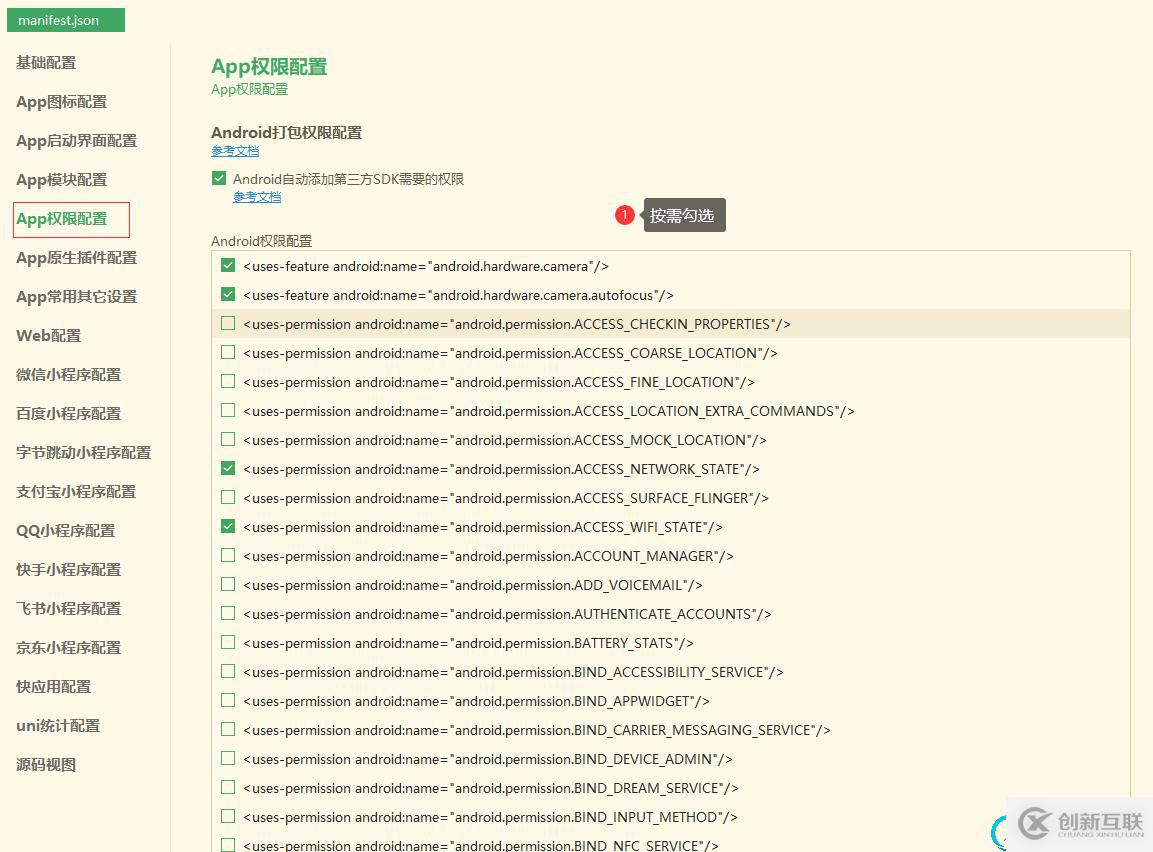Switch to 源码视图

[46, 765]
